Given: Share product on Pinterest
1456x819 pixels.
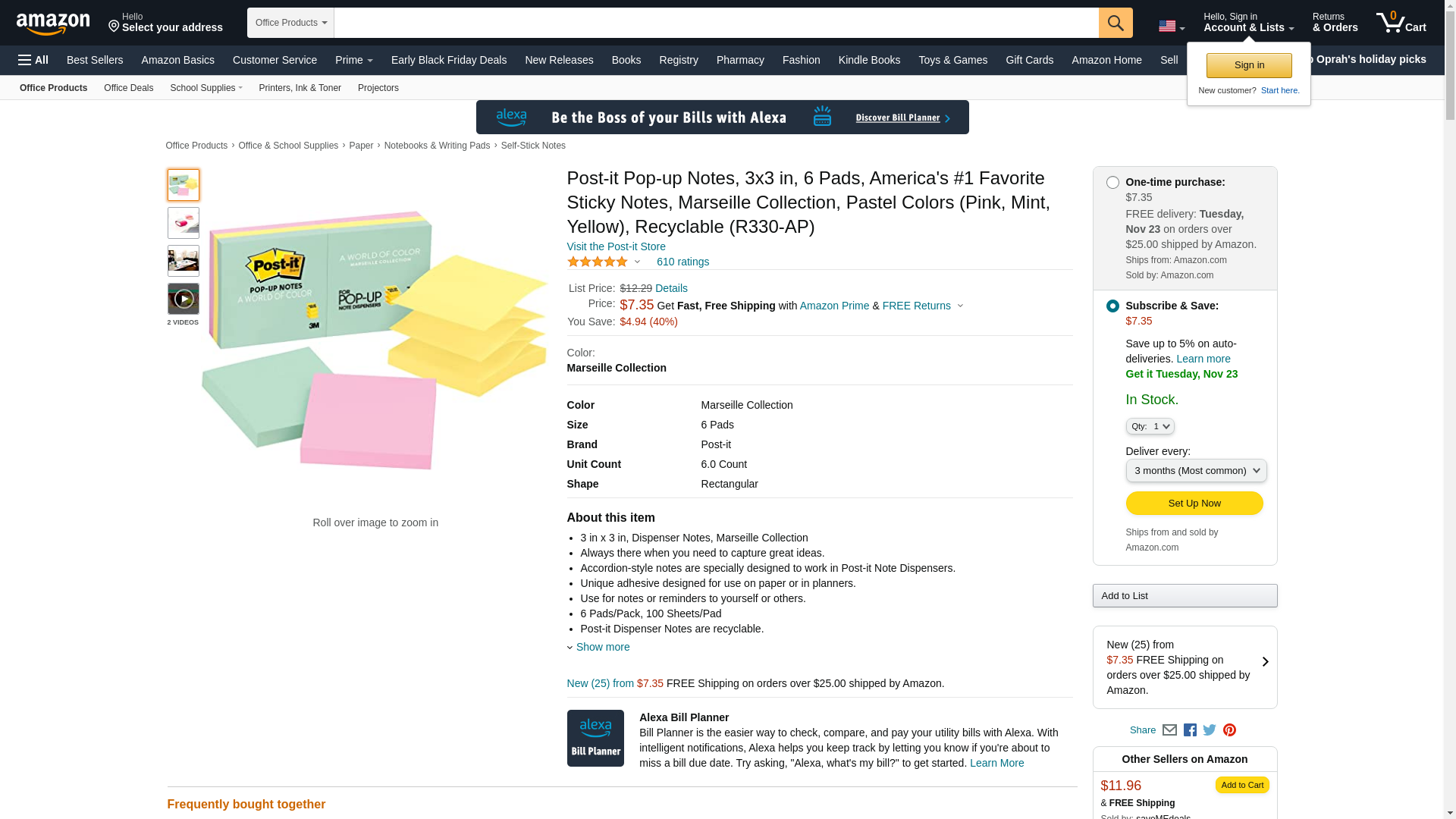Looking at the screenshot, I should pos(1229,730).
